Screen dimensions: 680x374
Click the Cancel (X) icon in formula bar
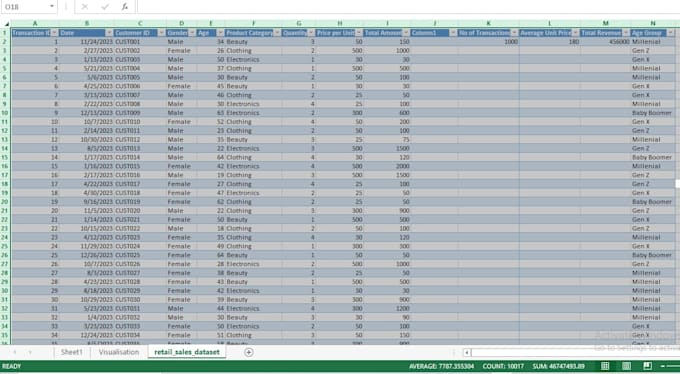[85, 7]
